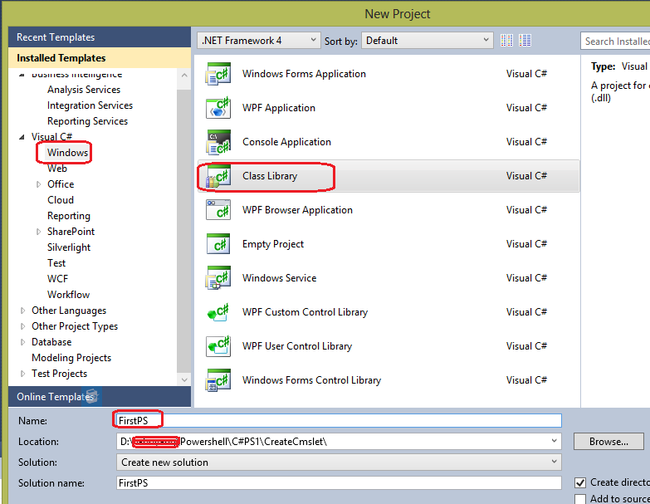Click the 'Windows Service' template name

(279, 278)
